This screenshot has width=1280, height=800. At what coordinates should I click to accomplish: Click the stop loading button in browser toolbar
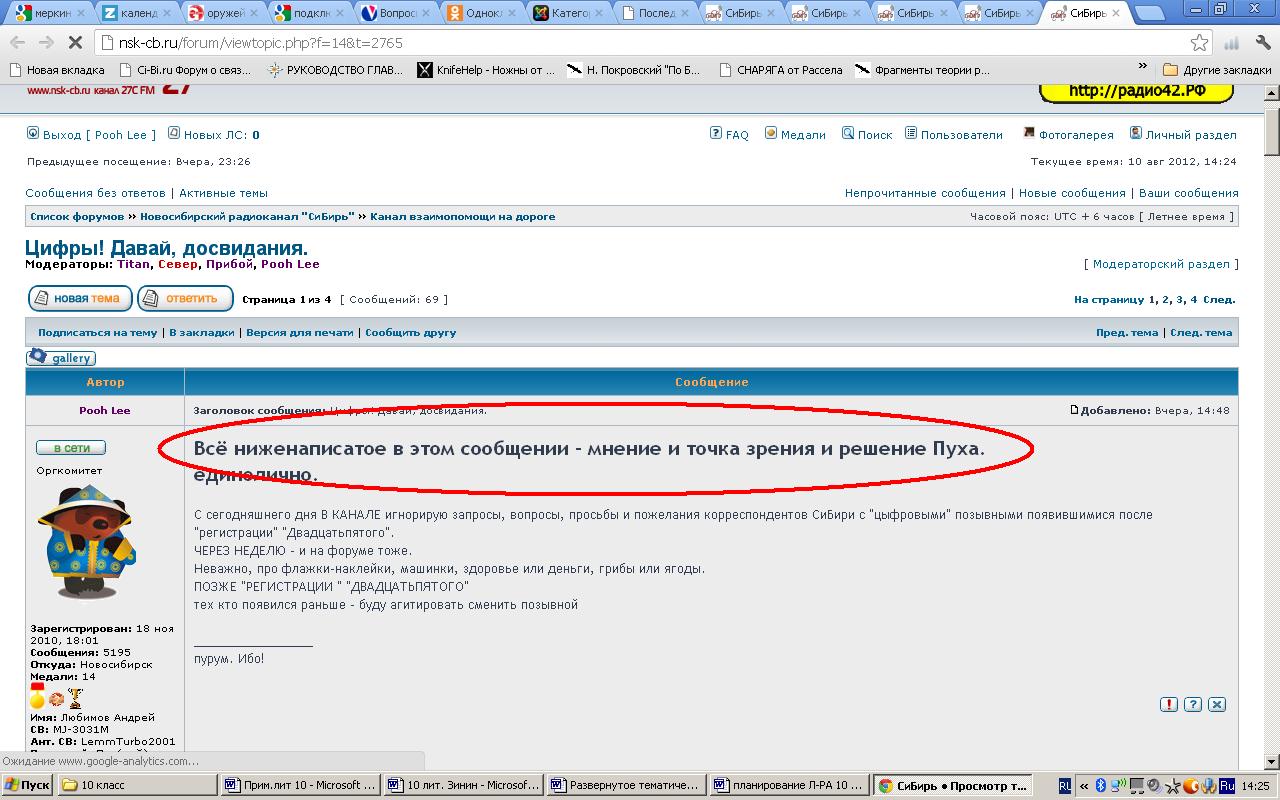(x=75, y=43)
